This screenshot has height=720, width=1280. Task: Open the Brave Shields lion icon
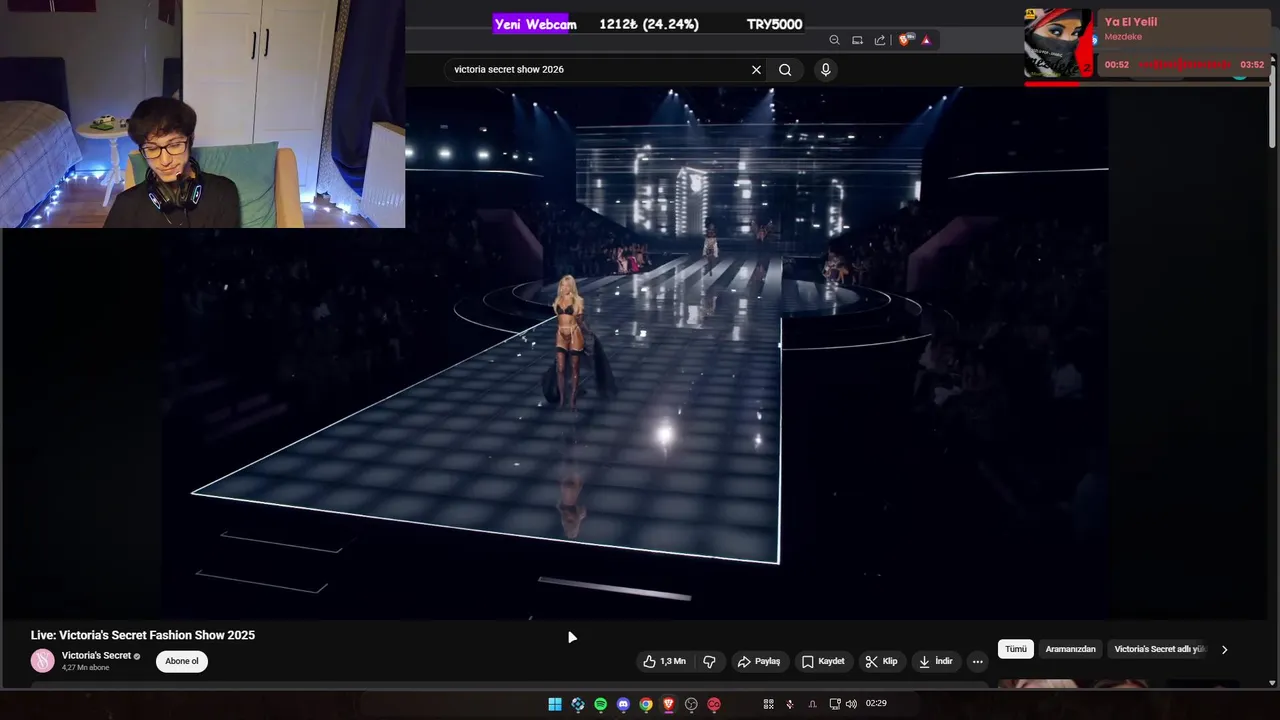(905, 40)
